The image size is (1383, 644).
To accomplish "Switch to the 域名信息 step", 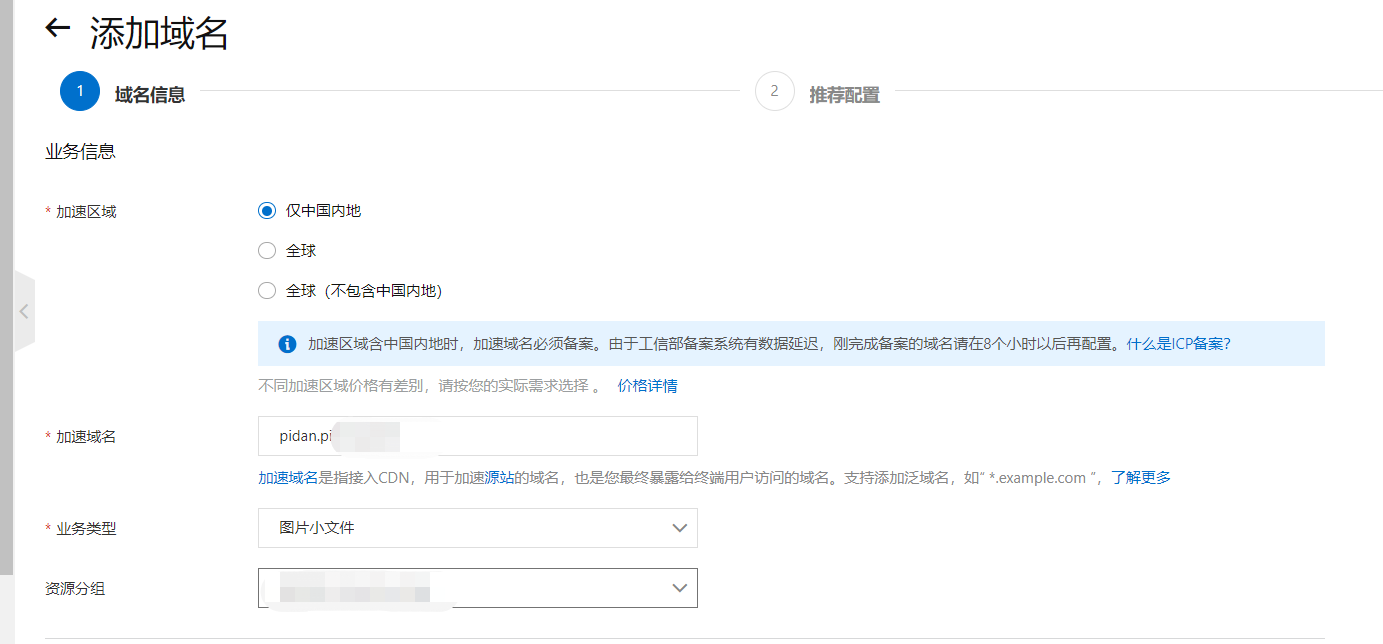I will coord(150,95).
